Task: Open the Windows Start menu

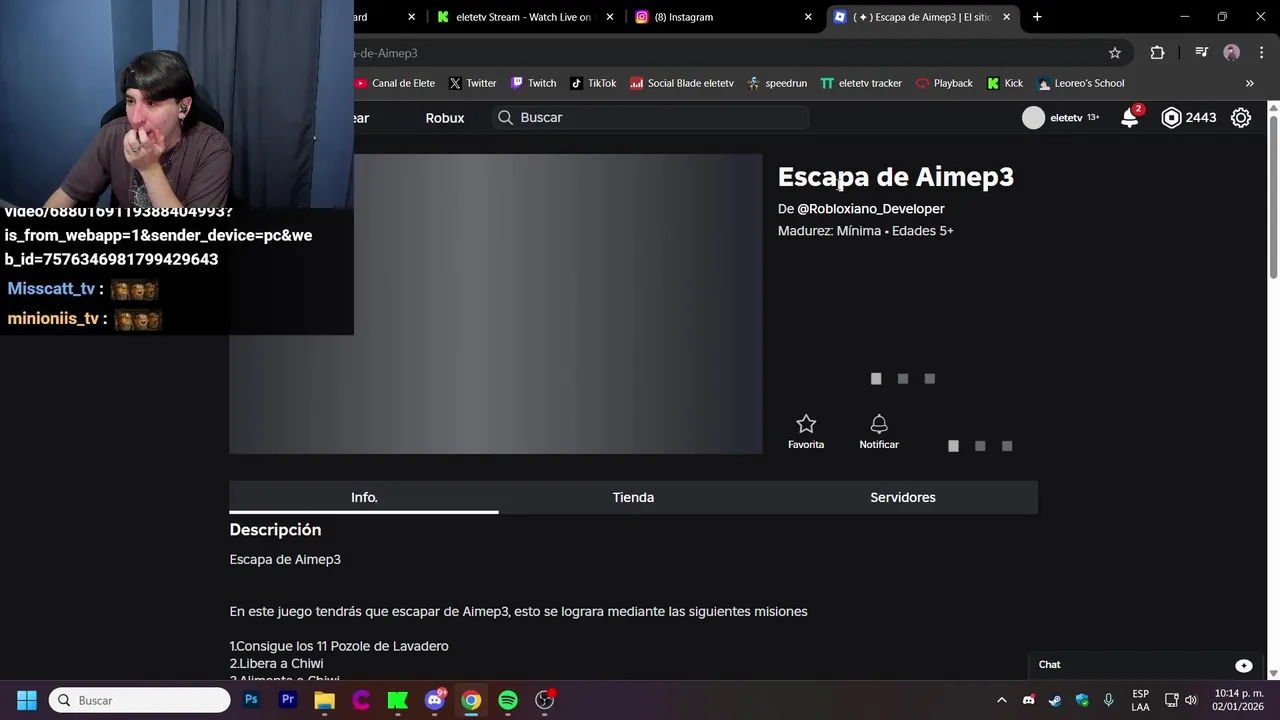Action: tap(26, 700)
